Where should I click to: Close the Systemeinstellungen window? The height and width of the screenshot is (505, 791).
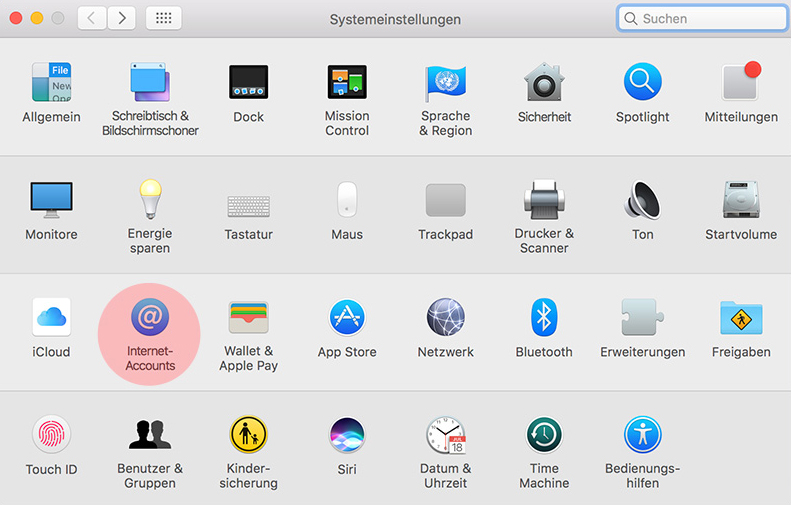pyautogui.click(x=16, y=19)
